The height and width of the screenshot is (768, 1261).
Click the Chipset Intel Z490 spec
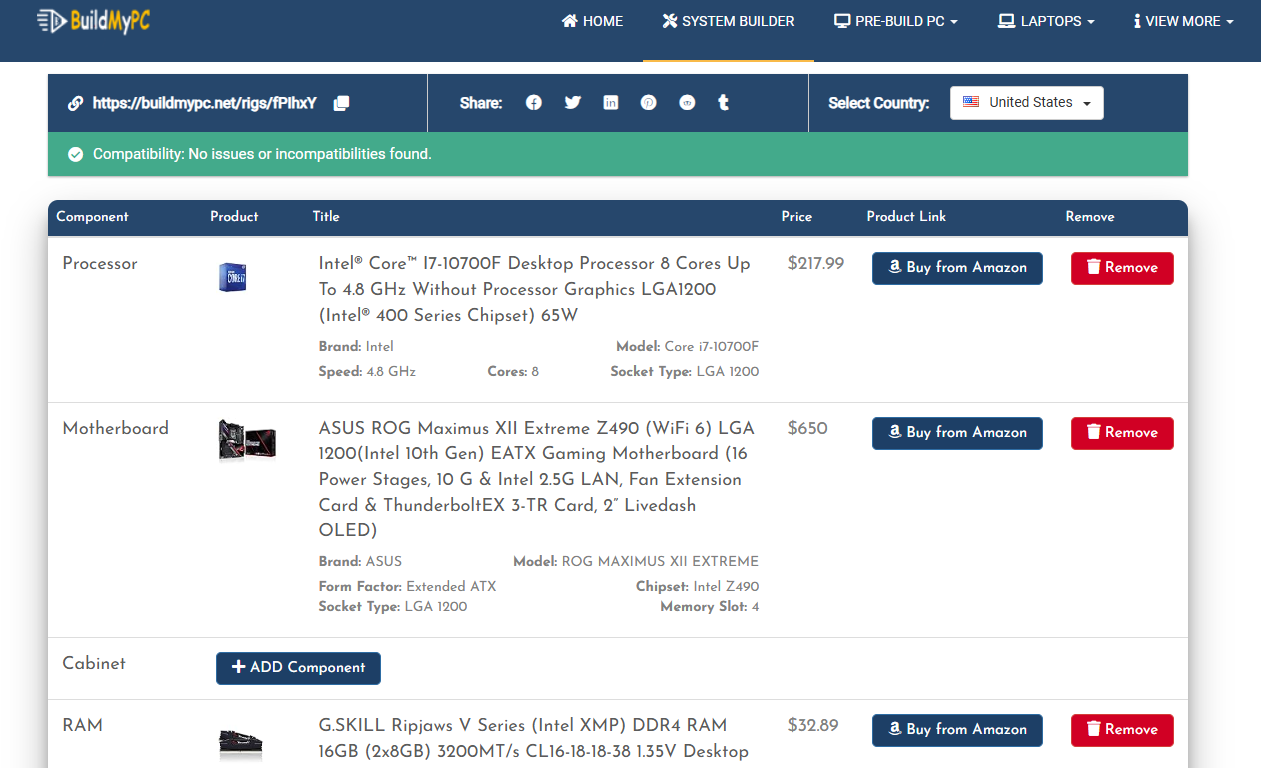coord(698,587)
